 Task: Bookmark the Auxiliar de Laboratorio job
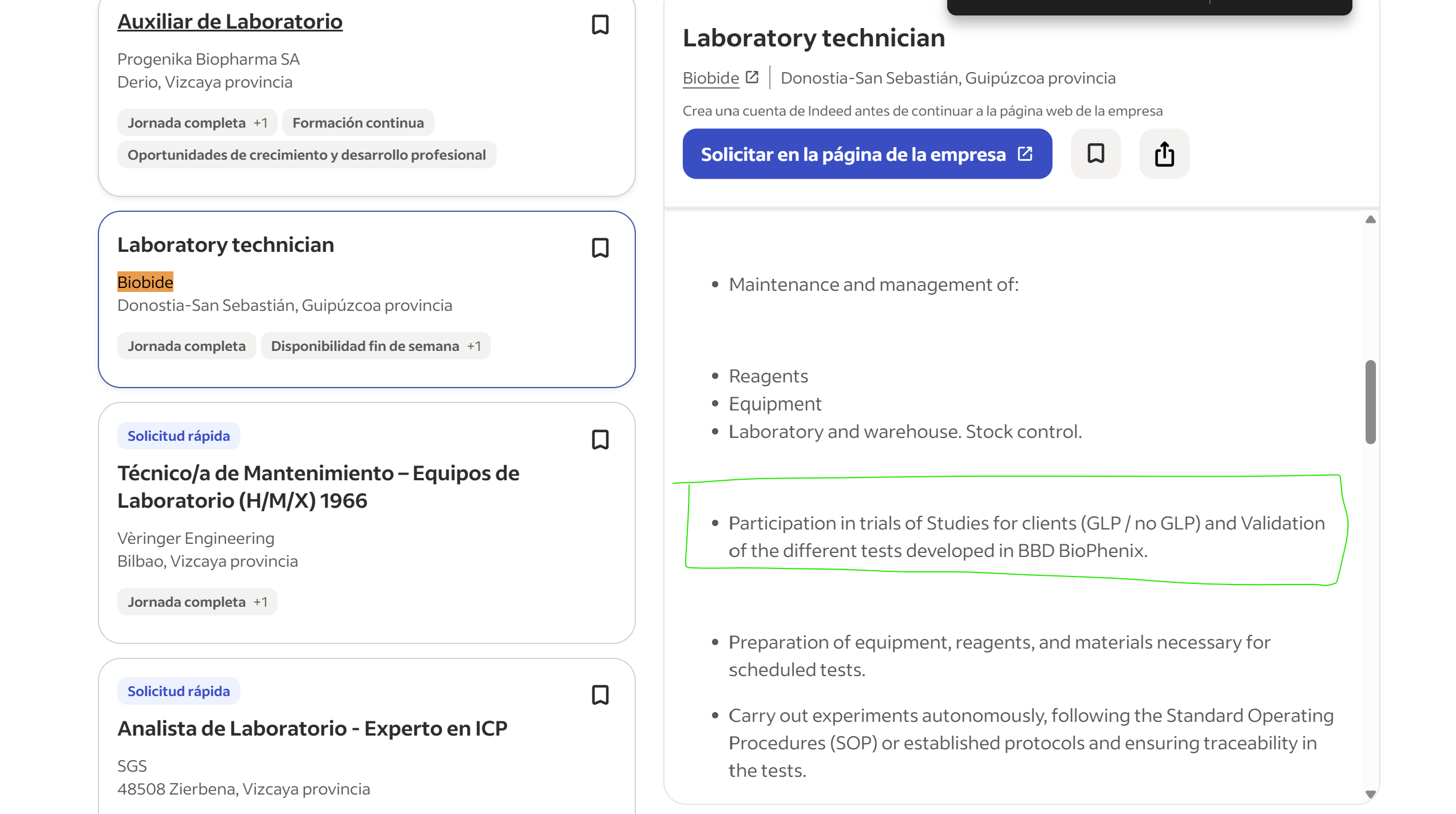pos(600,25)
